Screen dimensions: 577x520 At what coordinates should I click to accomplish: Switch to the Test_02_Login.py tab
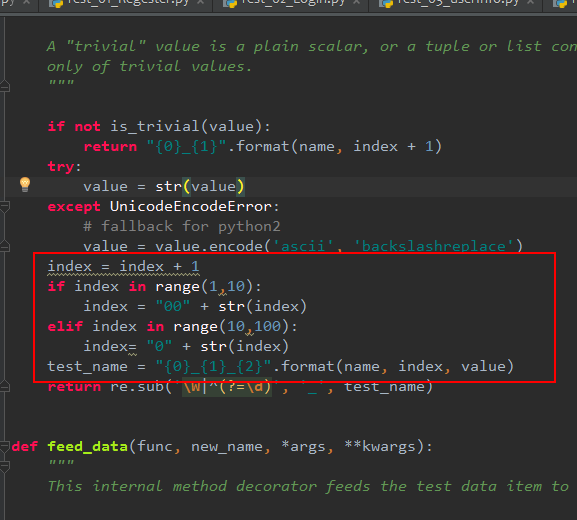coord(293,3)
